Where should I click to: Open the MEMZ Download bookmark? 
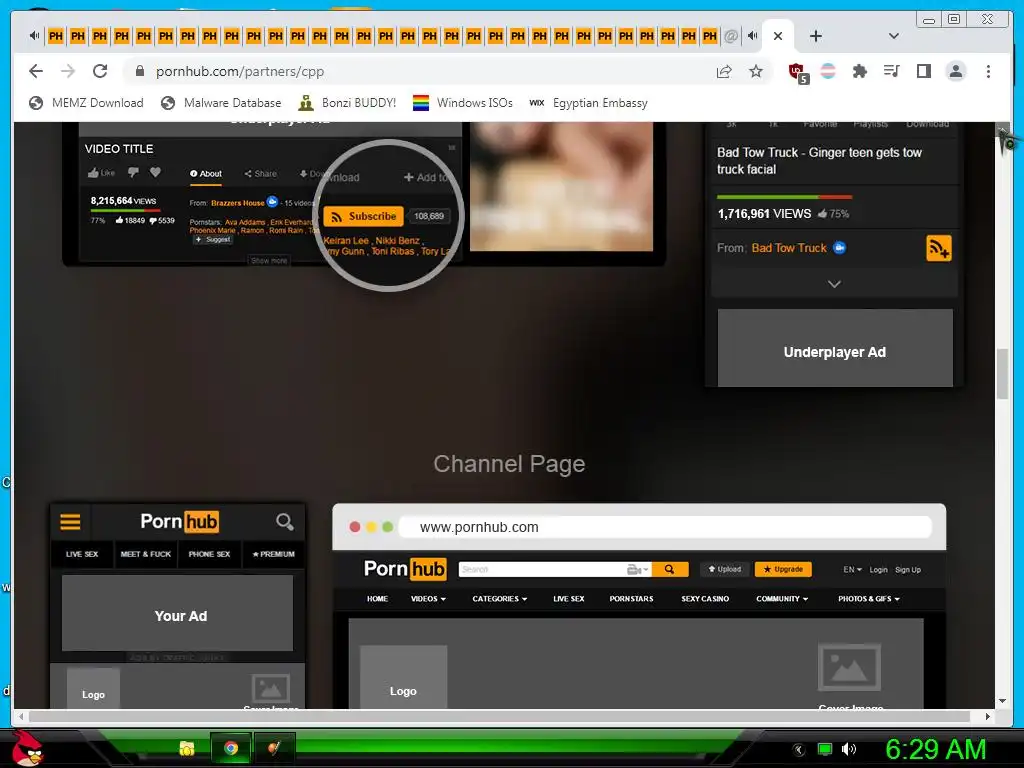[x=86, y=103]
